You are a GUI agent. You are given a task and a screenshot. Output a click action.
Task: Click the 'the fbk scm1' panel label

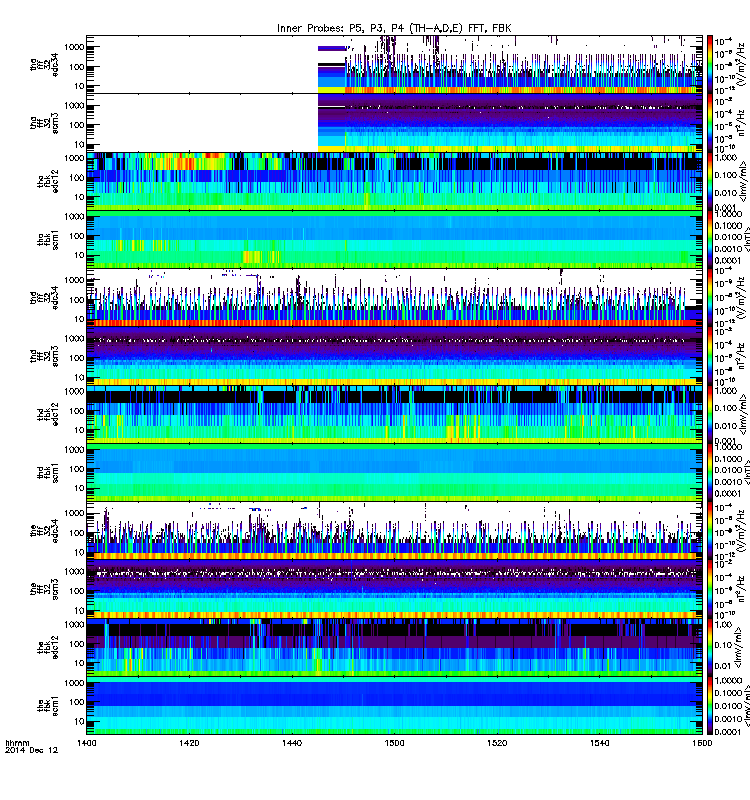coord(48,706)
